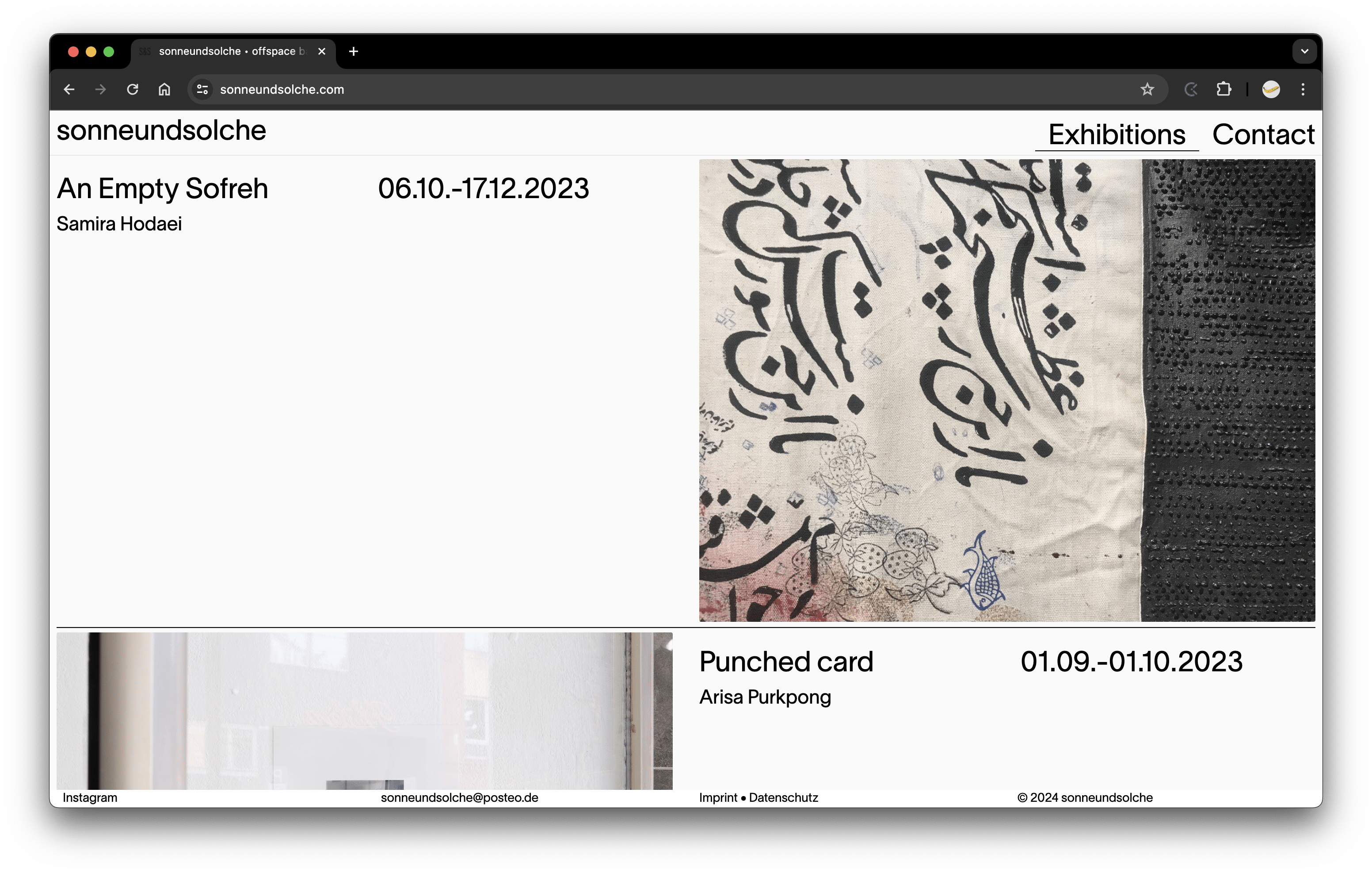This screenshot has height=873, width=1372.
Task: Reload the current page
Action: tap(132, 89)
